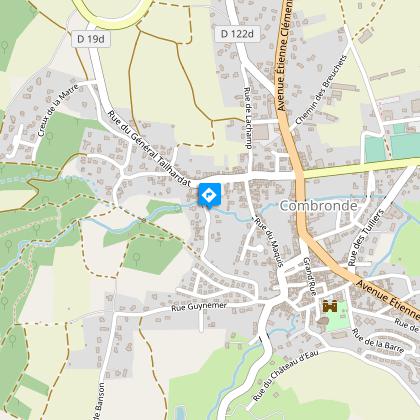This screenshot has height=420, width=420.
Task: Select the D 122d road shield
Action: pyautogui.click(x=237, y=34)
